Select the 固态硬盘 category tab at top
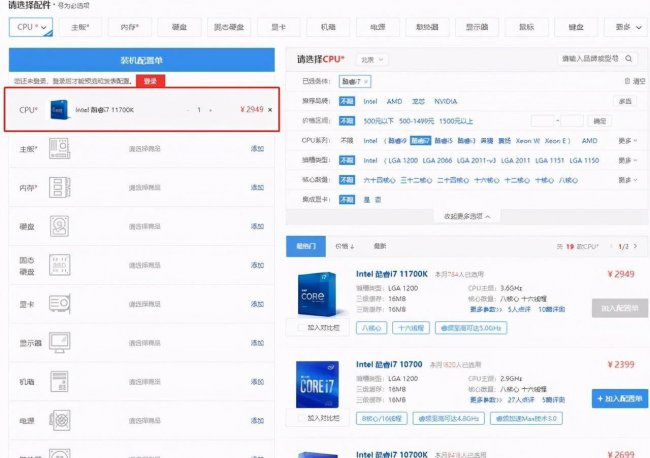Screen dimensions: 650x458 pyautogui.click(x=229, y=27)
